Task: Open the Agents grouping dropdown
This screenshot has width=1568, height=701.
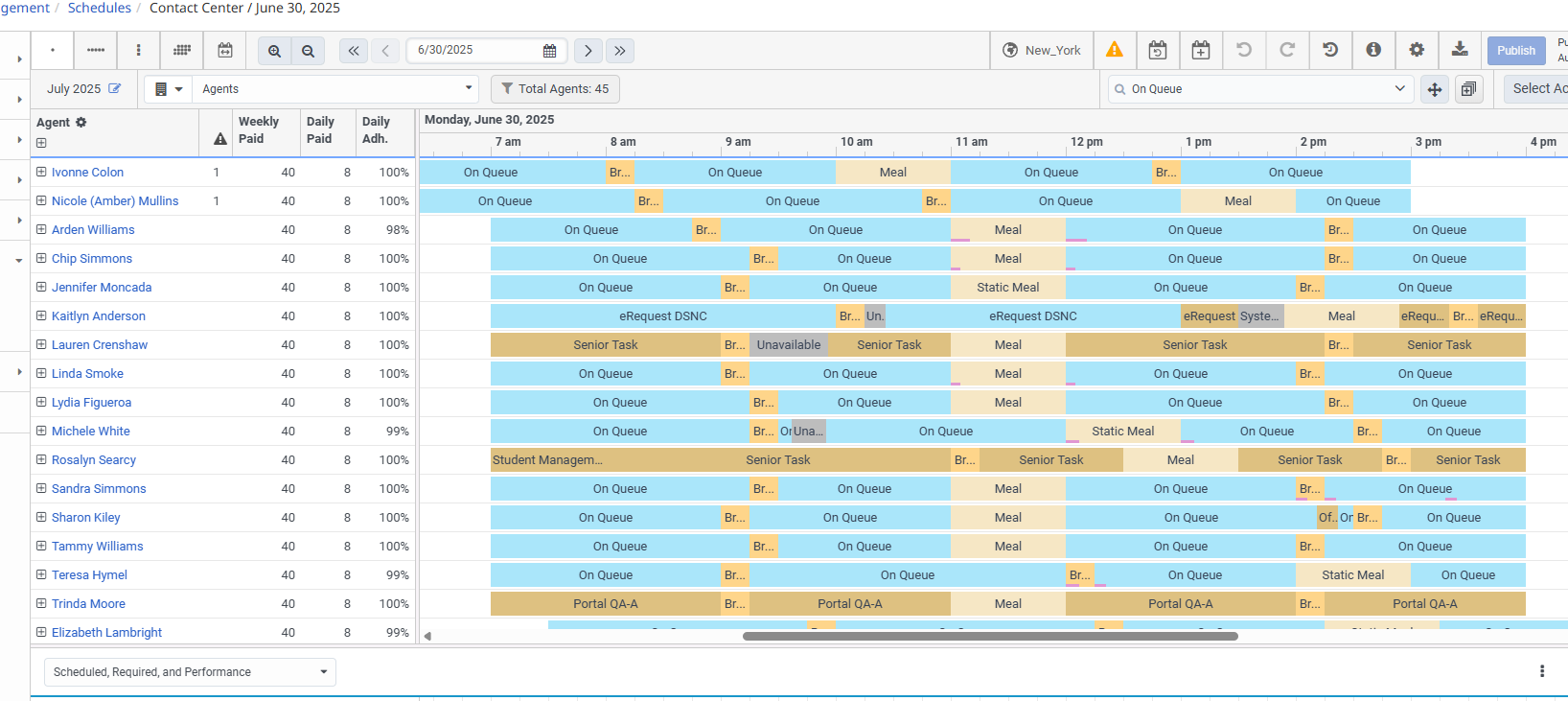Action: tap(336, 89)
